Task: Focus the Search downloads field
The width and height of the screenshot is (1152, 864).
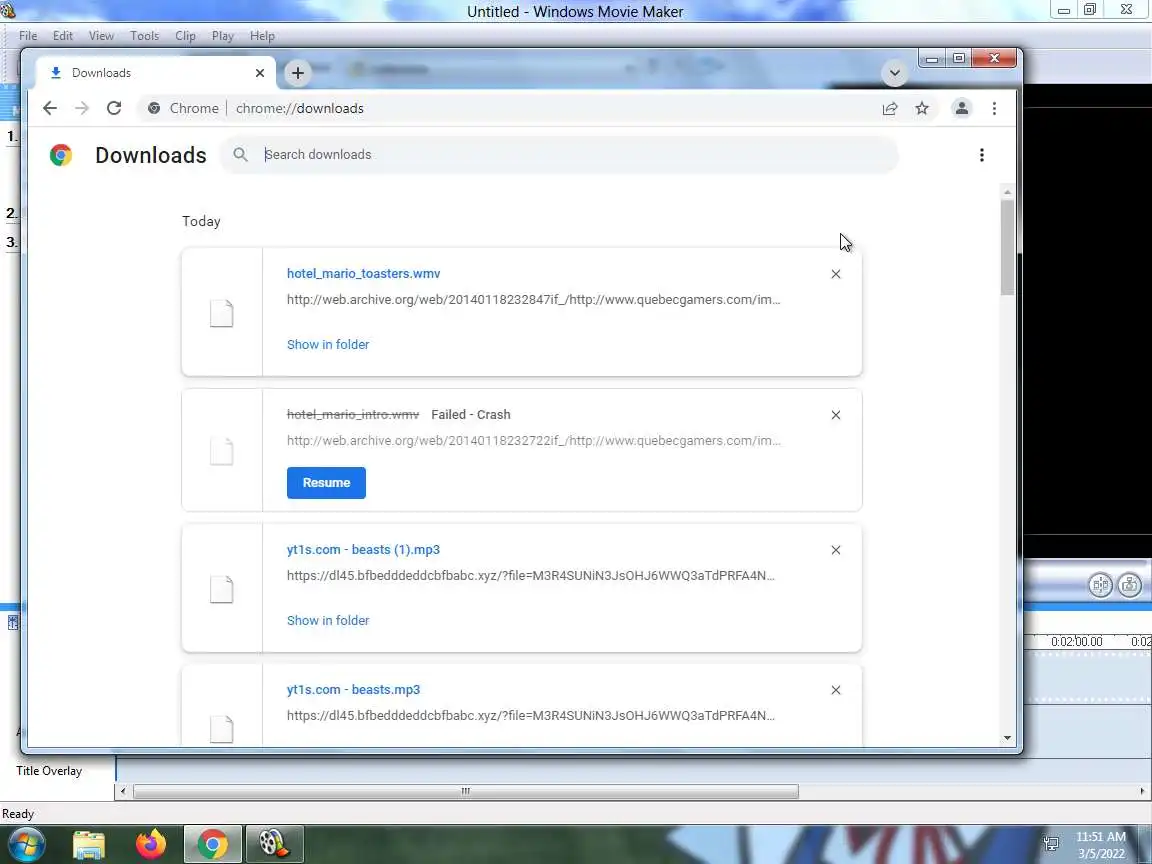Action: coord(558,155)
